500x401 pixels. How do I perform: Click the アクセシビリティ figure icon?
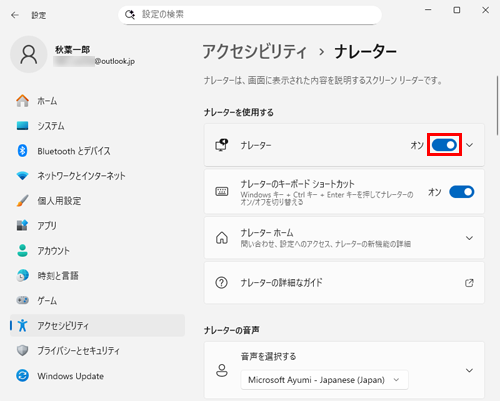[x=22, y=325]
